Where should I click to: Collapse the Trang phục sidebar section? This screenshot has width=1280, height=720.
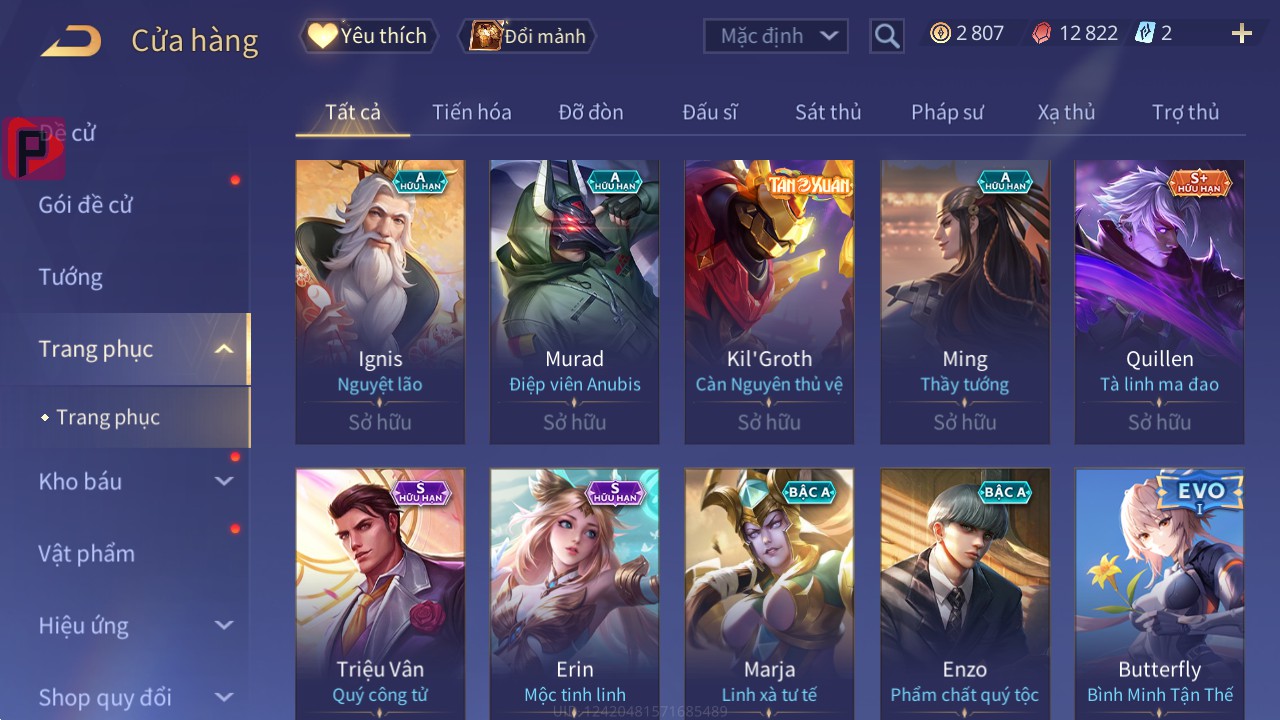tap(225, 349)
